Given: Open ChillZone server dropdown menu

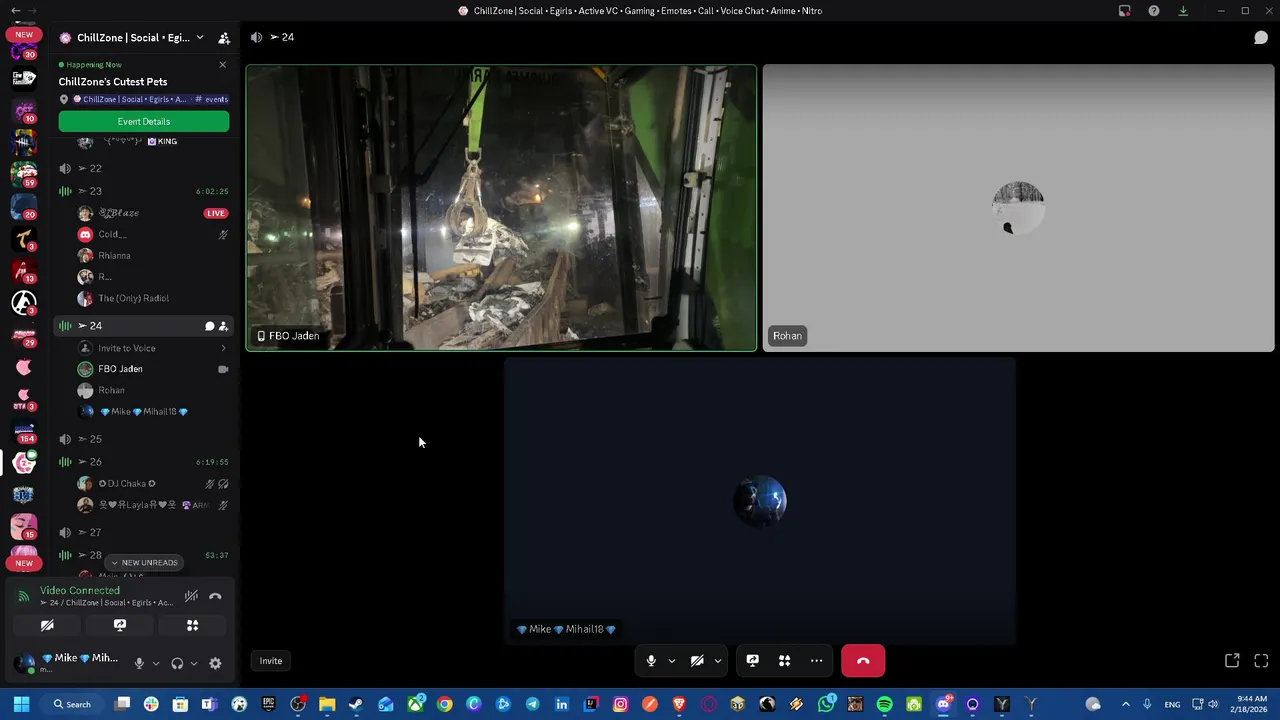Looking at the screenshot, I should pyautogui.click(x=132, y=38).
